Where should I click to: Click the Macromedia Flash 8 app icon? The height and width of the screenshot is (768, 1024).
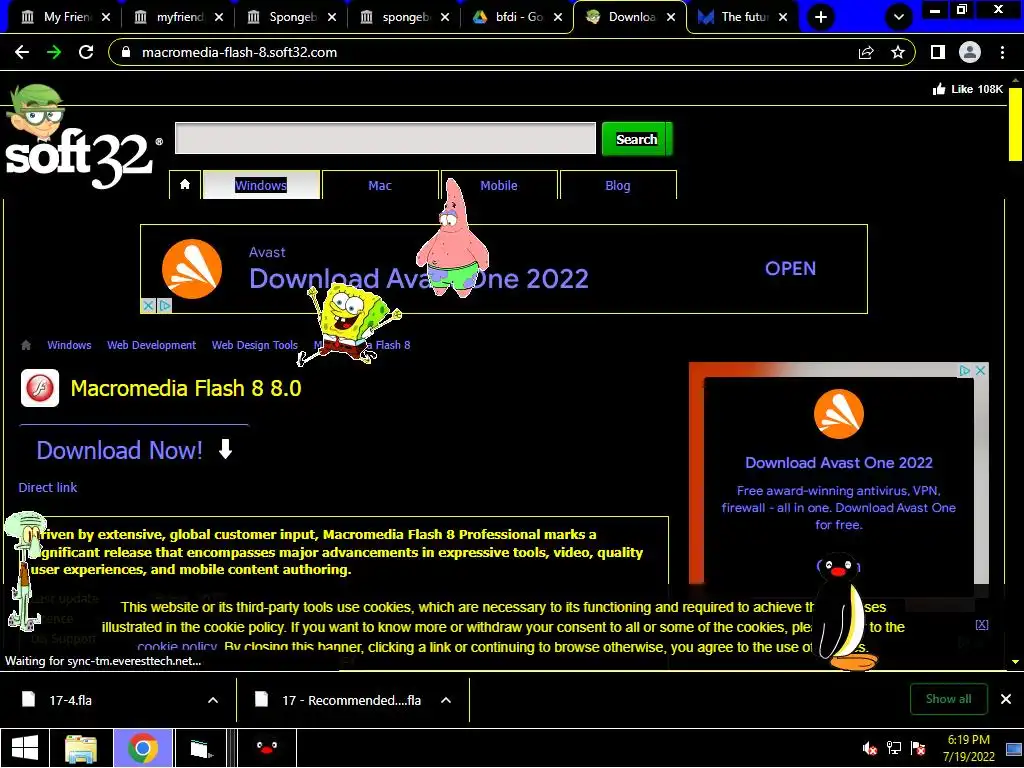coord(40,388)
